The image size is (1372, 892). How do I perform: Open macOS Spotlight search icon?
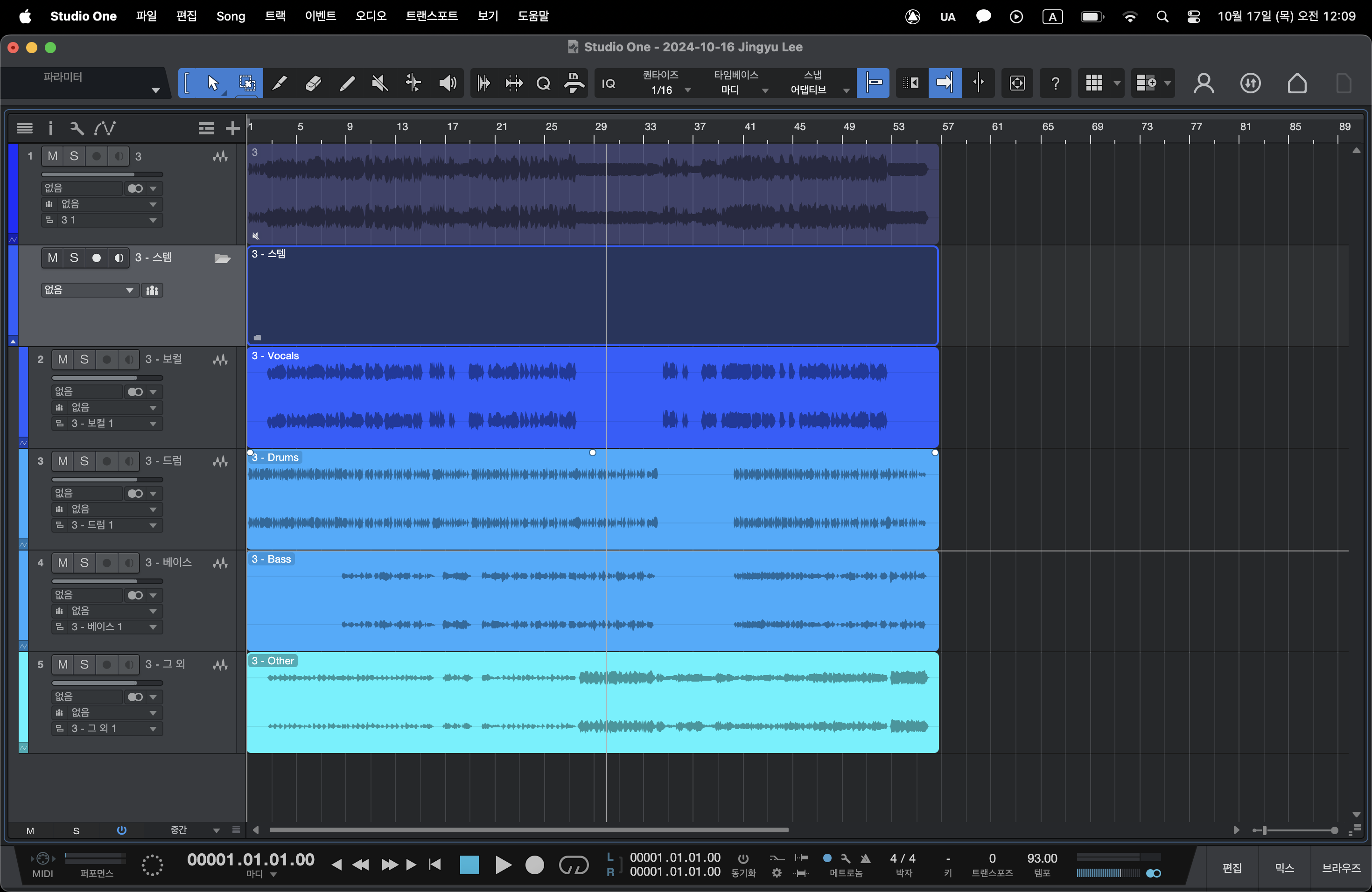coord(1162,17)
